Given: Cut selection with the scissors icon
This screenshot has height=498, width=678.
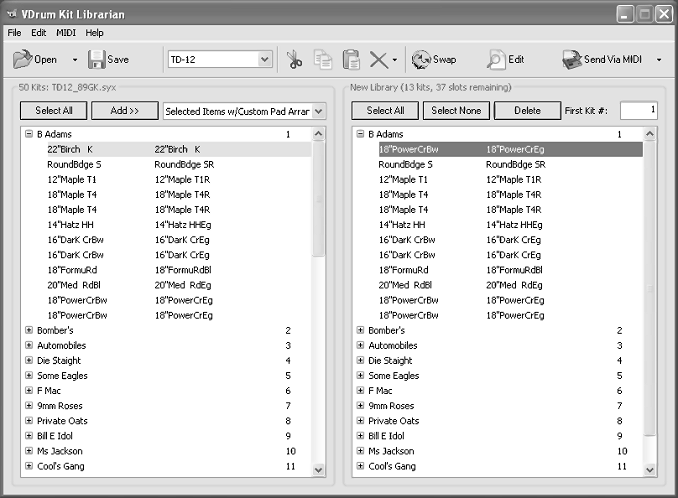Looking at the screenshot, I should tap(295, 60).
